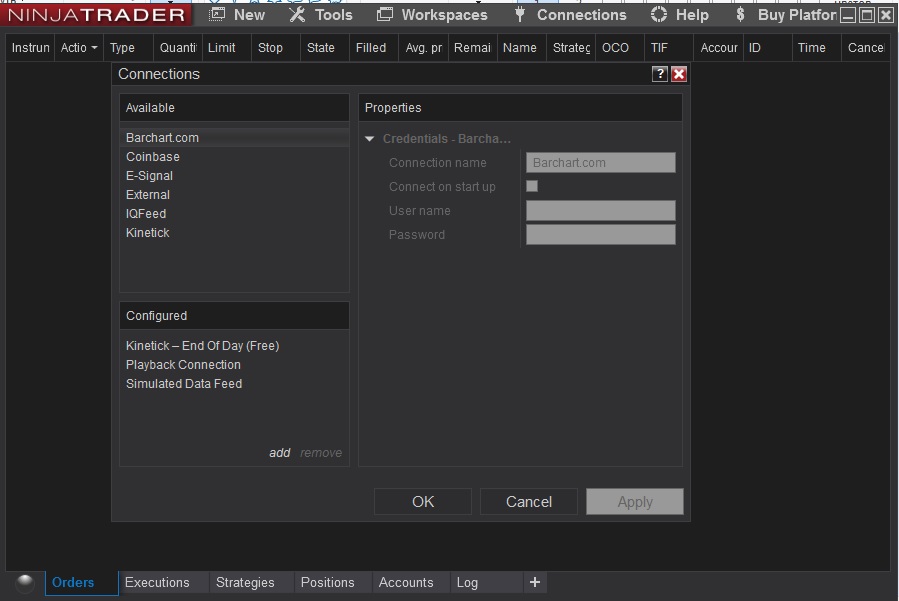The height and width of the screenshot is (601, 899).
Task: Select IQFeed in Available list
Action: [x=234, y=213]
